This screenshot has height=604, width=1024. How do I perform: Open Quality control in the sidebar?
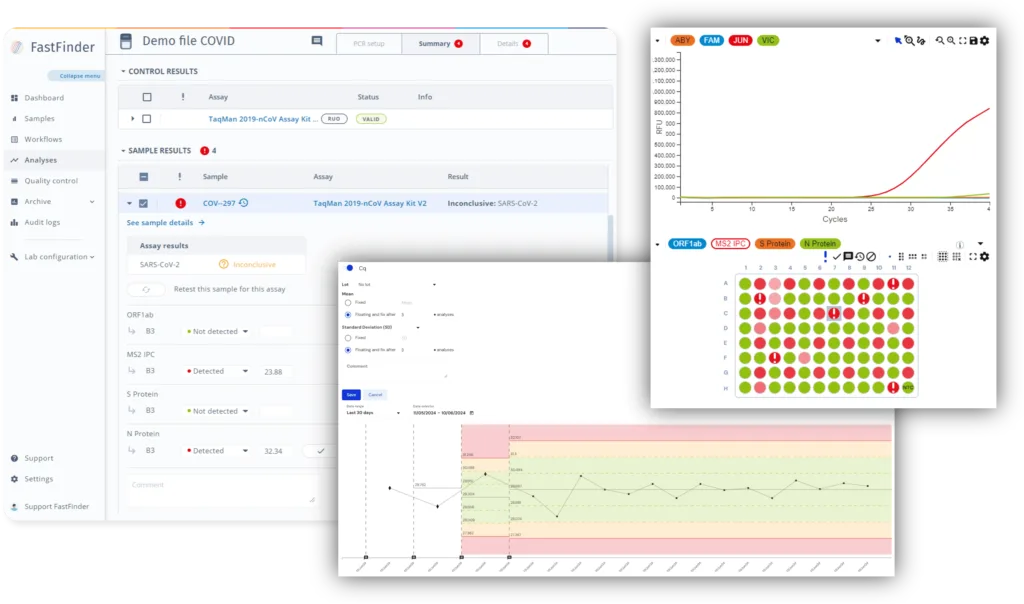[51, 181]
